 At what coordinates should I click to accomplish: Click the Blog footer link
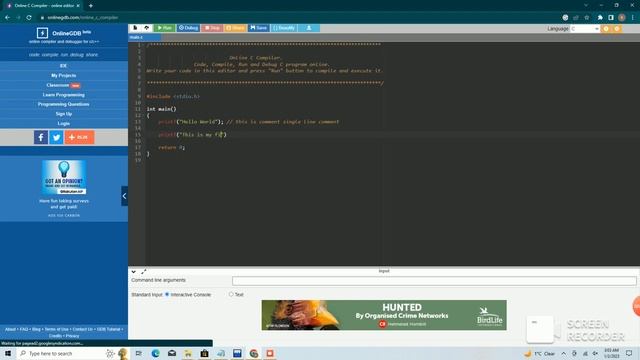coord(36,329)
